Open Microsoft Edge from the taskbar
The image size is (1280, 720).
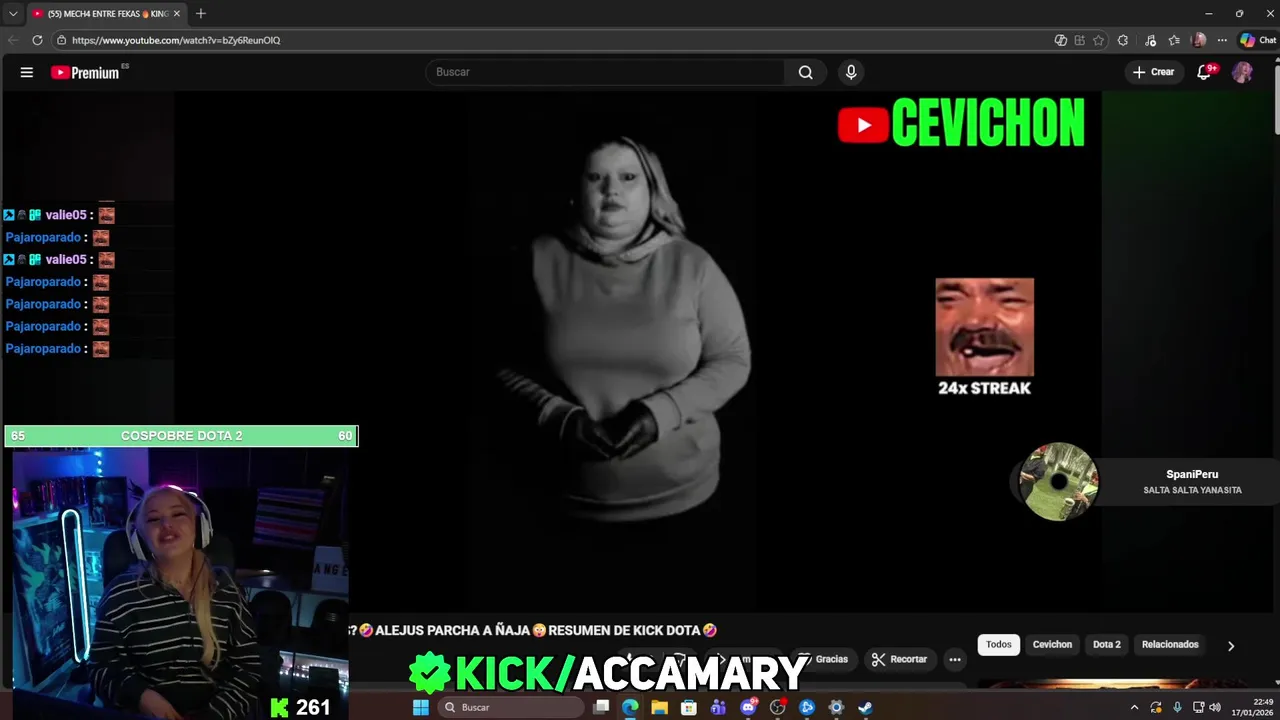(630, 707)
